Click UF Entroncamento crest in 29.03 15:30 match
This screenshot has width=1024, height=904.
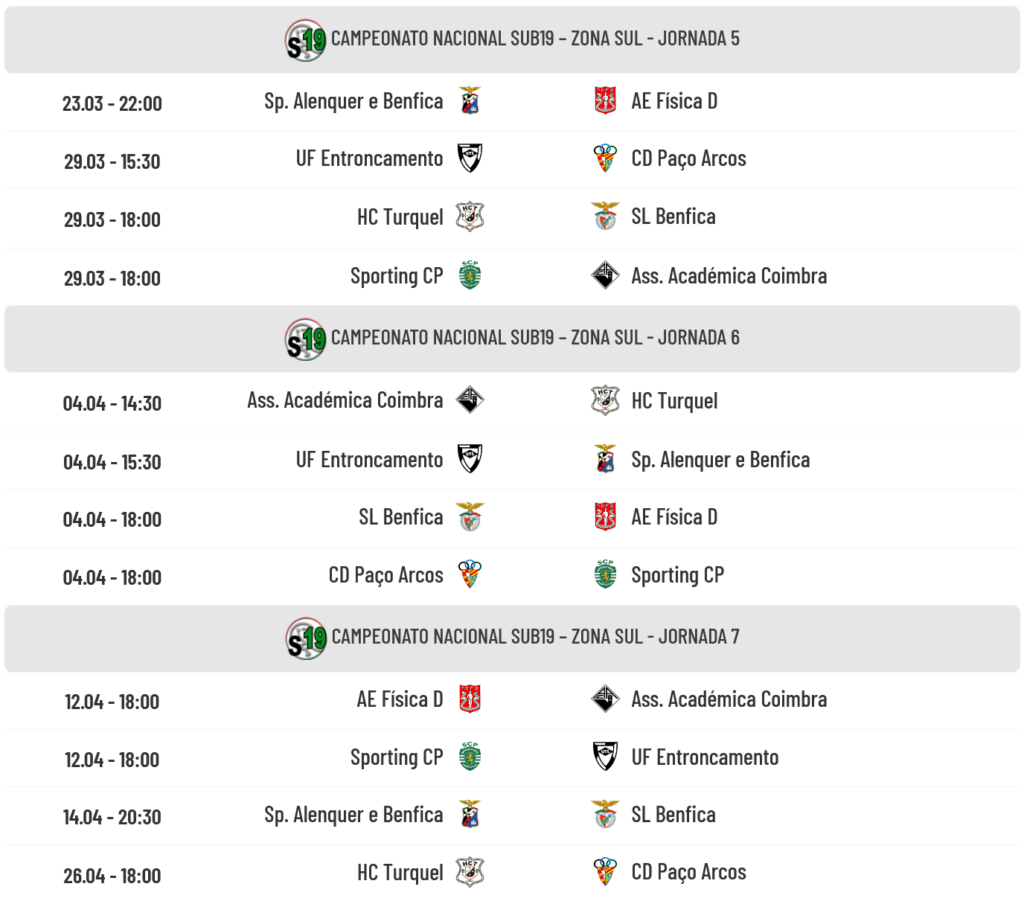(x=470, y=159)
